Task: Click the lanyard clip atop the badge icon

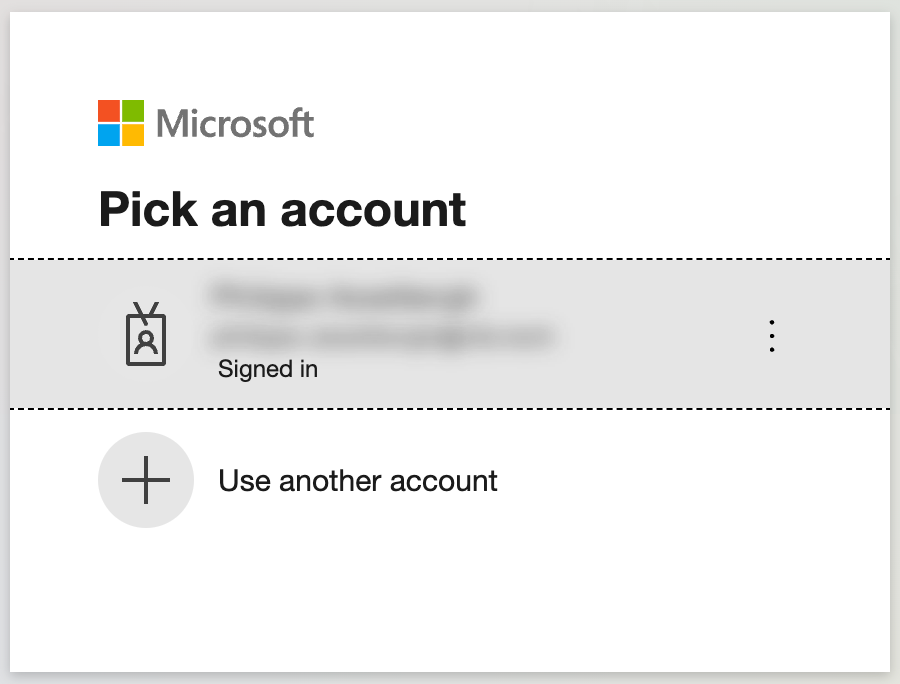Action: point(146,312)
